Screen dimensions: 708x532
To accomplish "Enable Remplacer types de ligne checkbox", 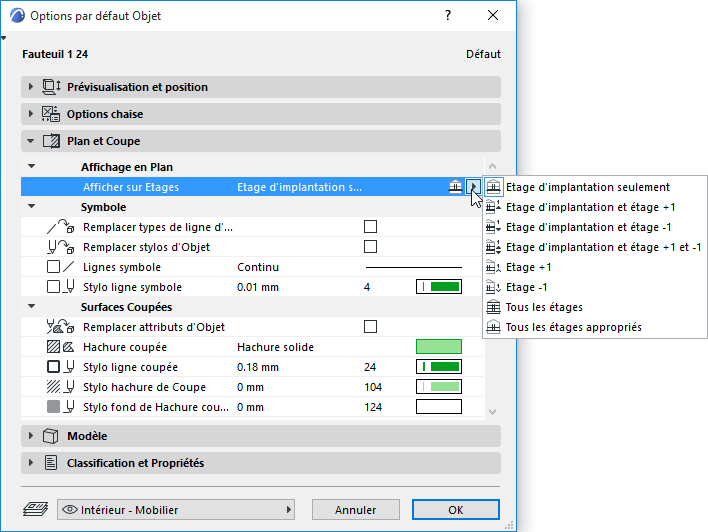I will tap(370, 227).
